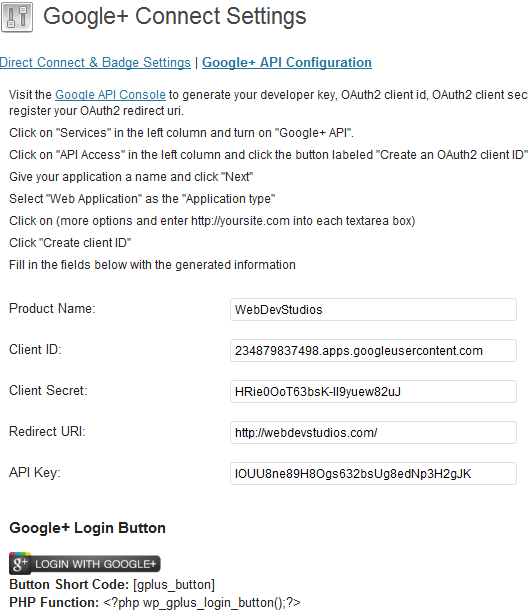Open Direct Connect & Badge Settings tab

95,62
